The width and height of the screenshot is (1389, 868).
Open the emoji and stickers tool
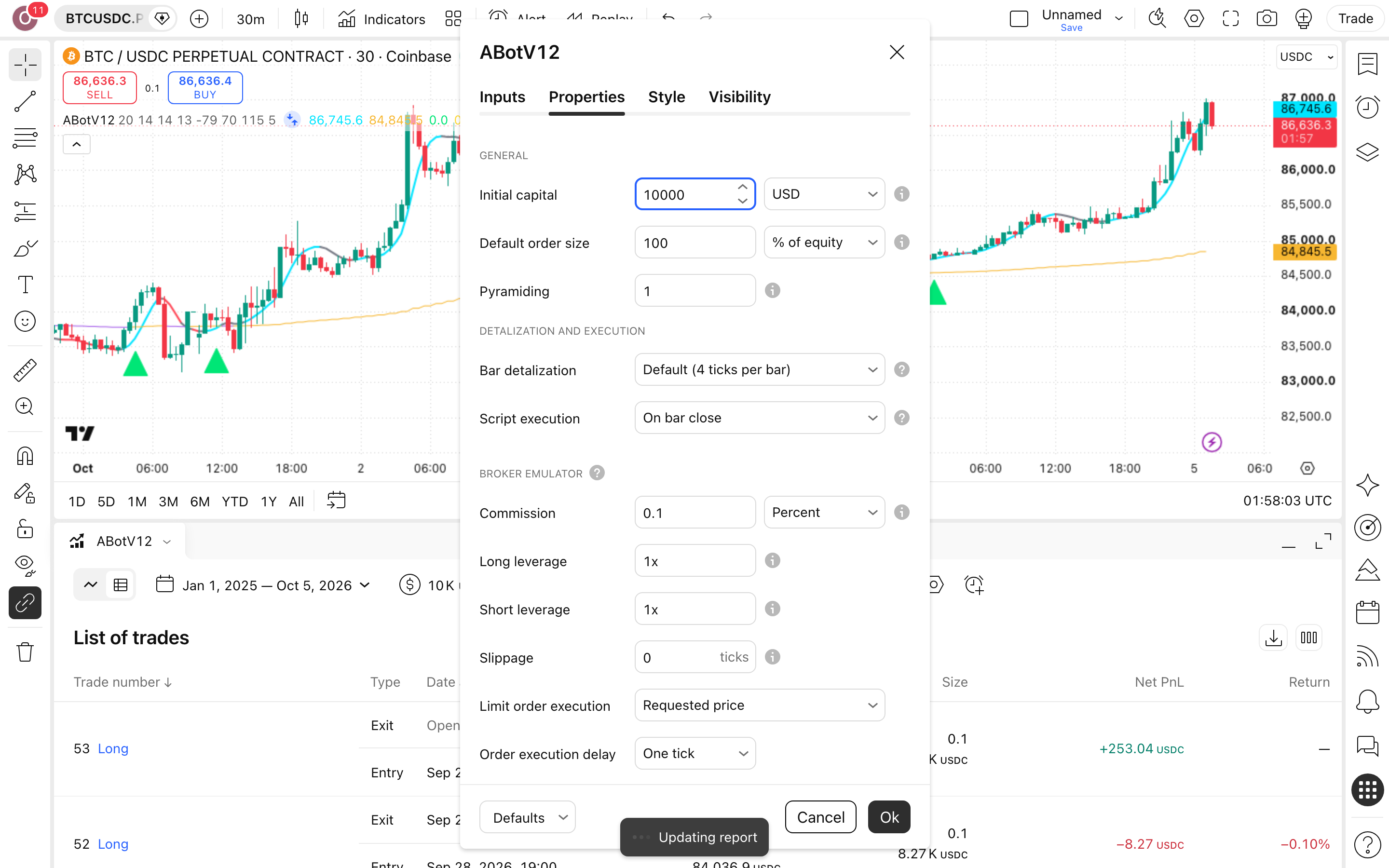pyautogui.click(x=25, y=322)
